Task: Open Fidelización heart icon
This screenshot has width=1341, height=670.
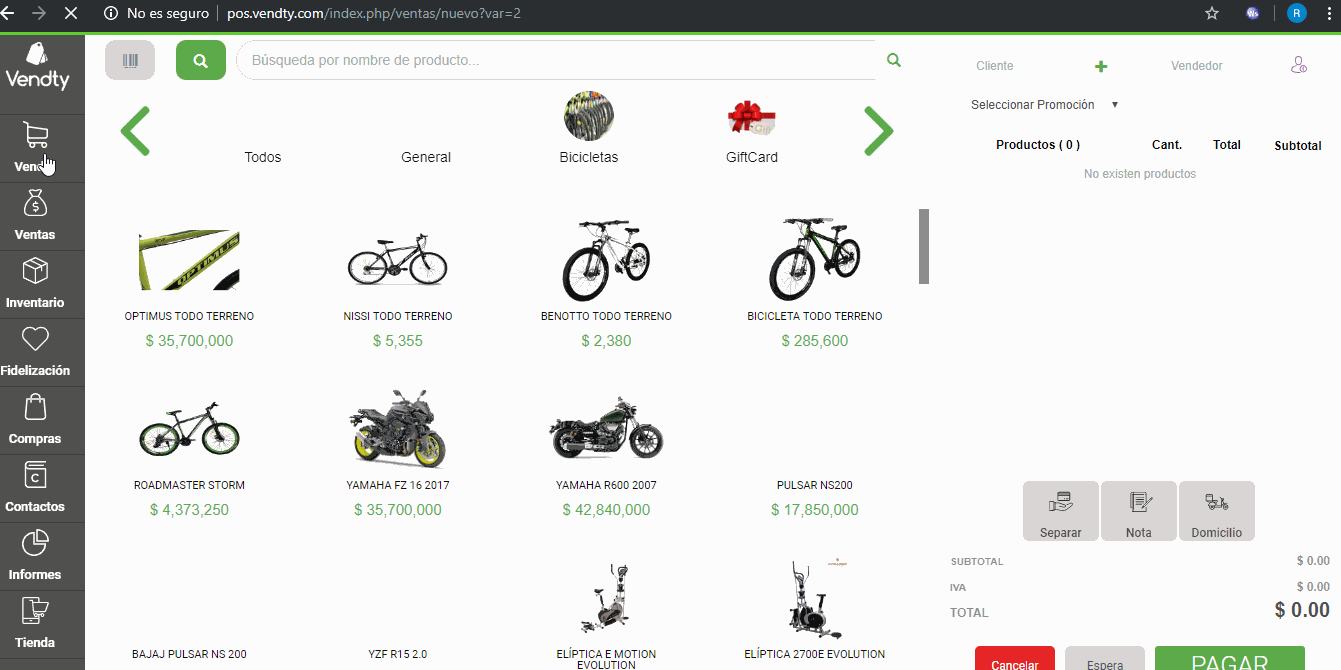Action: [x=36, y=339]
